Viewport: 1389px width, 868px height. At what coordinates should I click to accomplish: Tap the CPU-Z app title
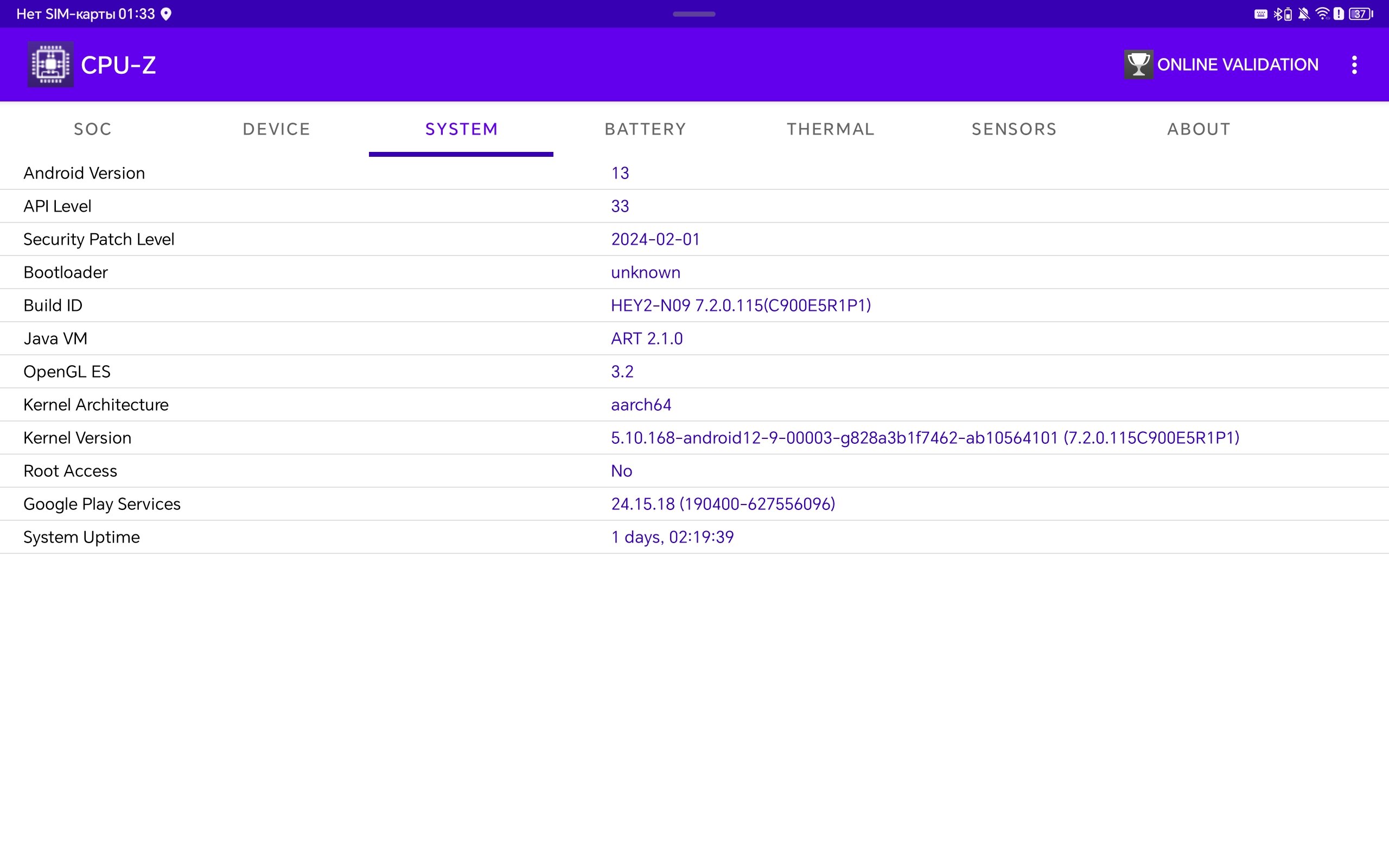118,65
